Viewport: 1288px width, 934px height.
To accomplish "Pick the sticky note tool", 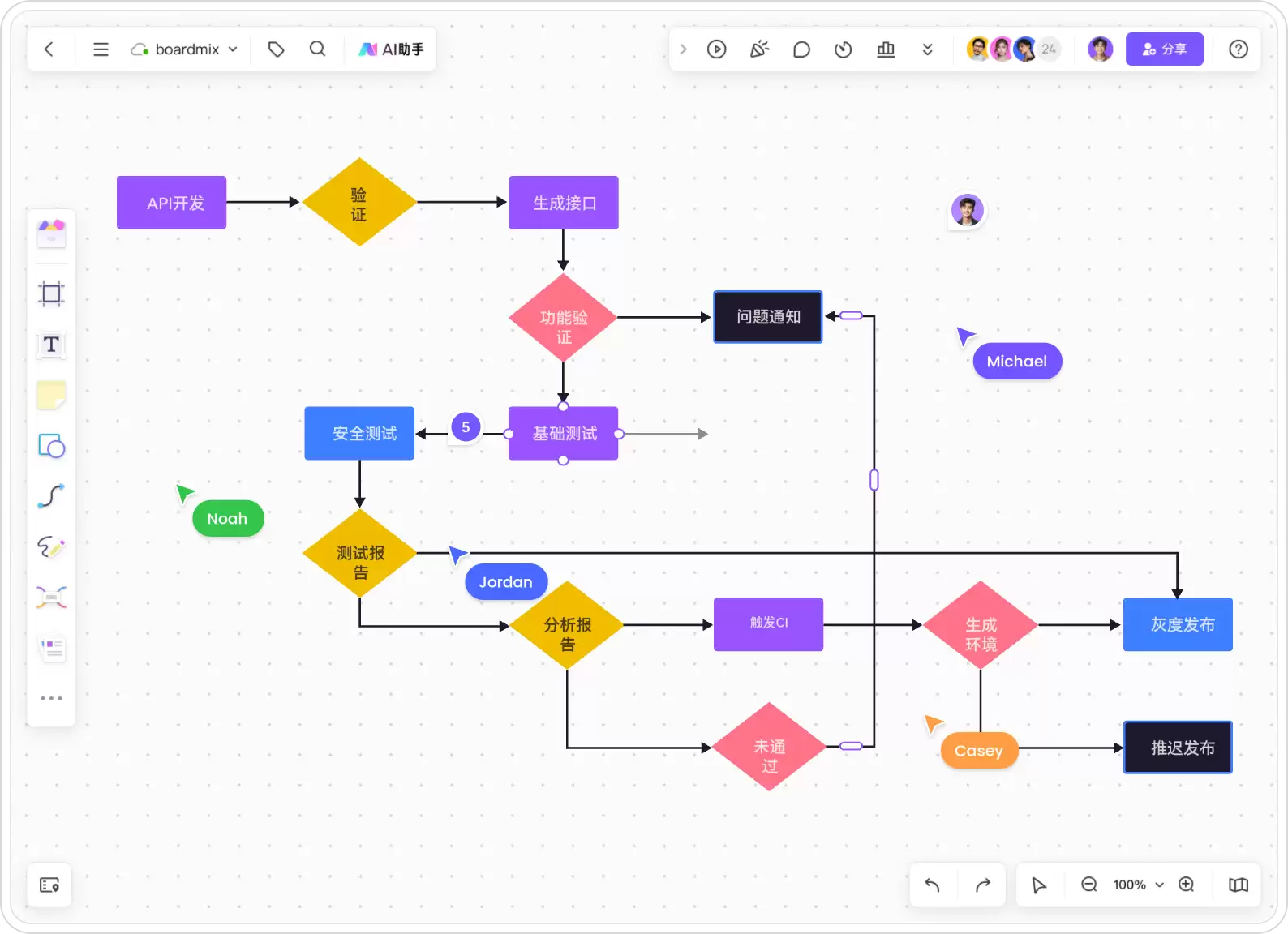I will pyautogui.click(x=51, y=396).
